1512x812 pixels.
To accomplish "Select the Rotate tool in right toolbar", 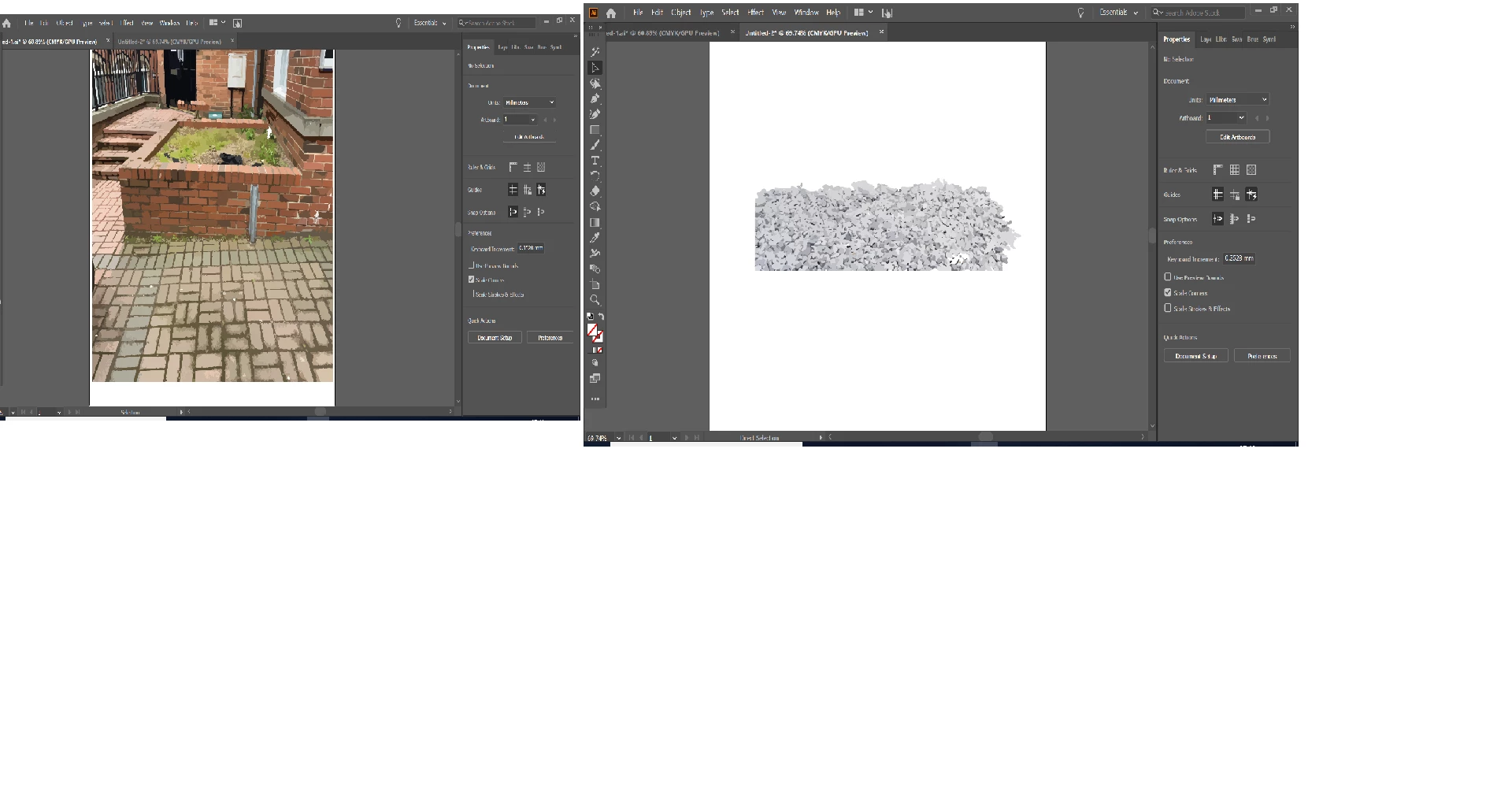I will (x=595, y=176).
